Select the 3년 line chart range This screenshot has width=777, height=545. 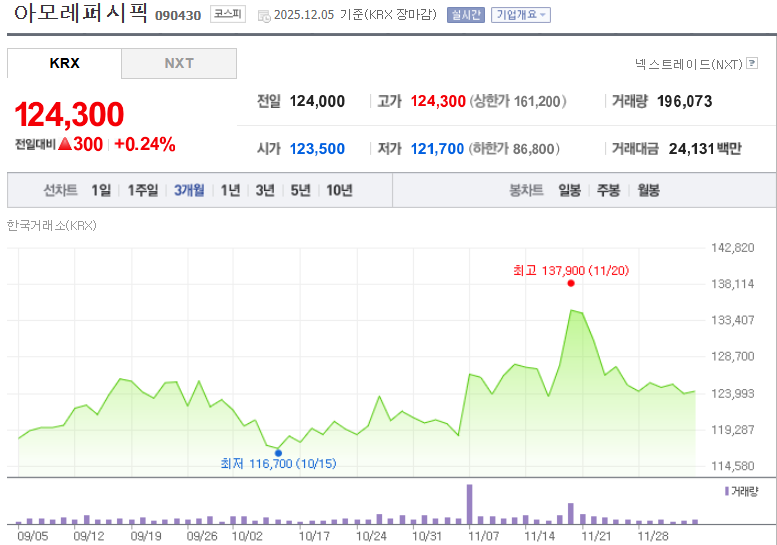click(x=265, y=190)
